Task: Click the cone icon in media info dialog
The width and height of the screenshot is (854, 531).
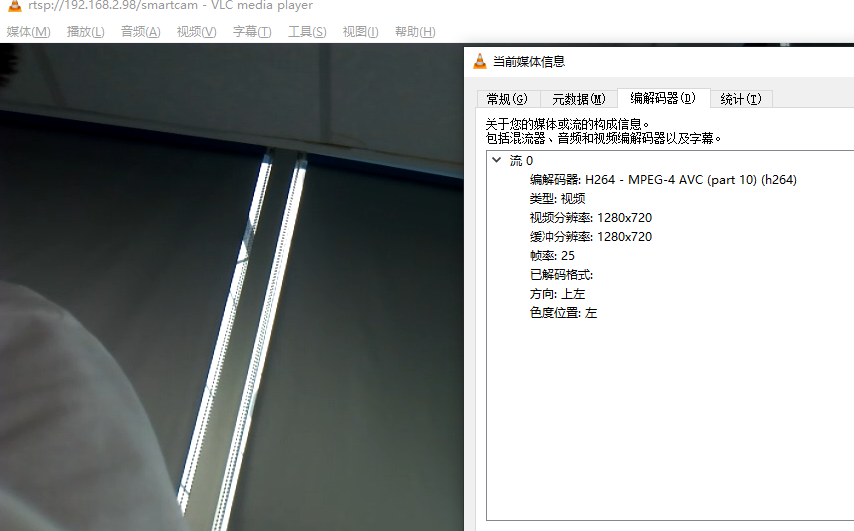Action: pos(480,62)
